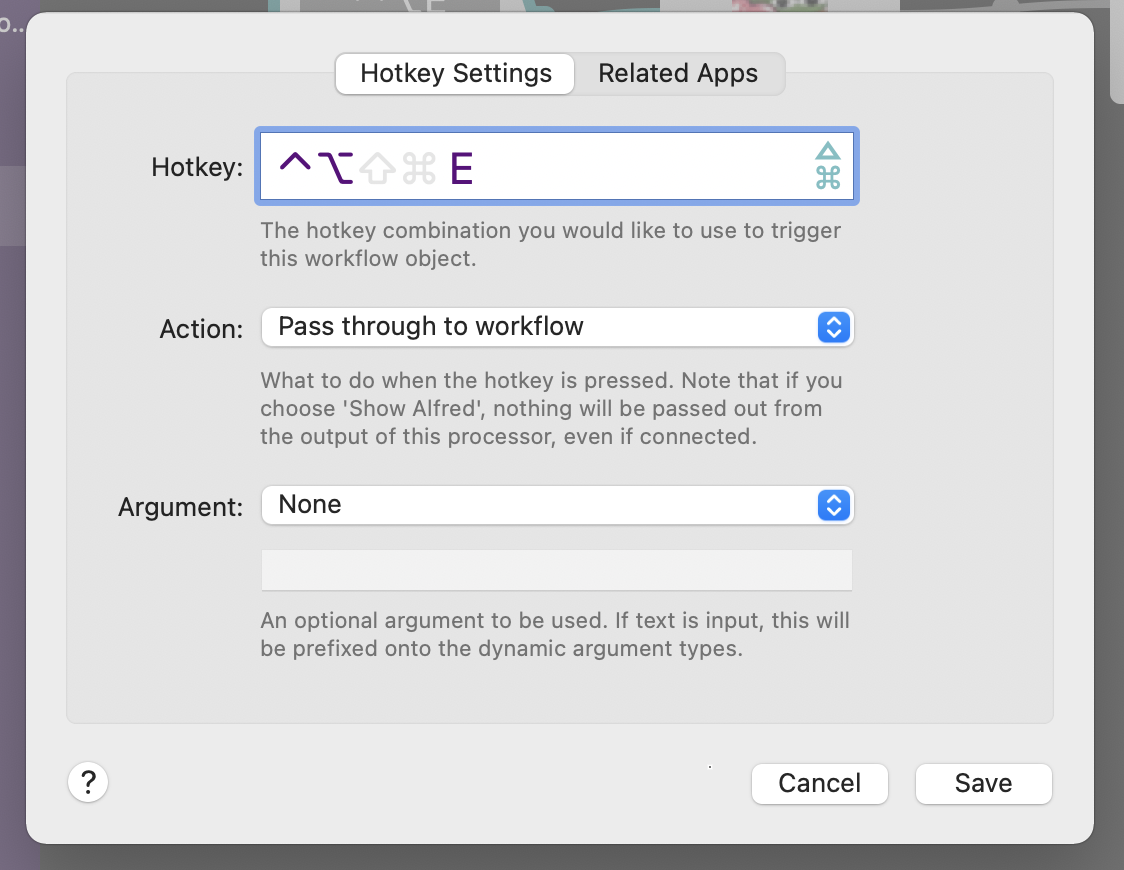The image size is (1124, 870).
Task: Click the disabled argument text field
Action: (556, 571)
